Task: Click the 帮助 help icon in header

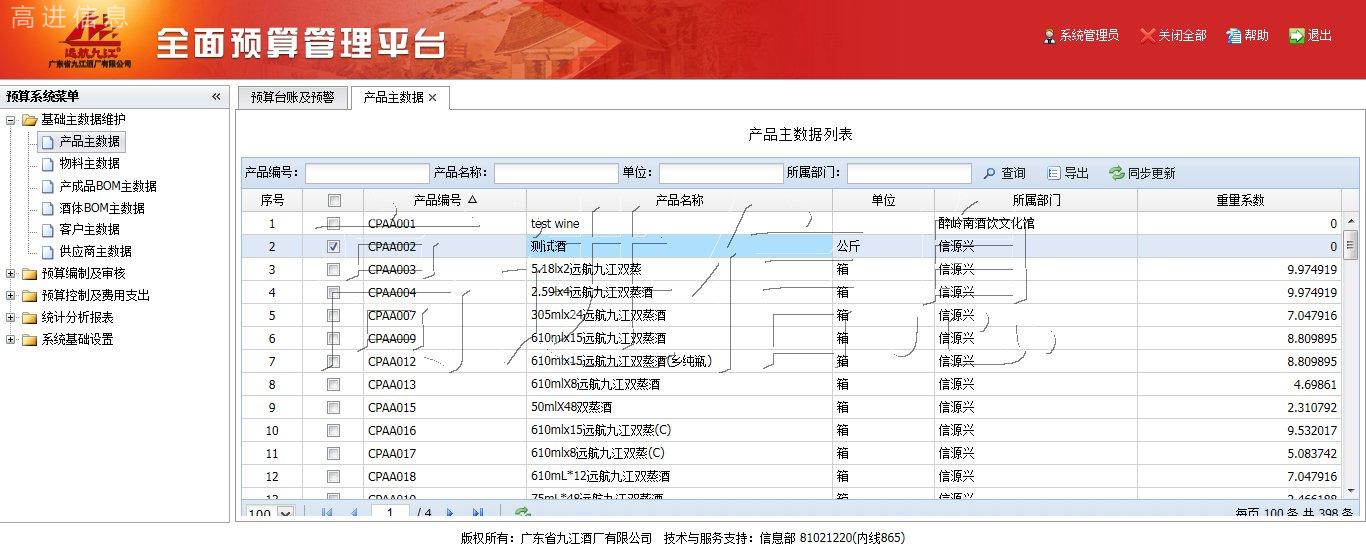Action: coord(1234,36)
